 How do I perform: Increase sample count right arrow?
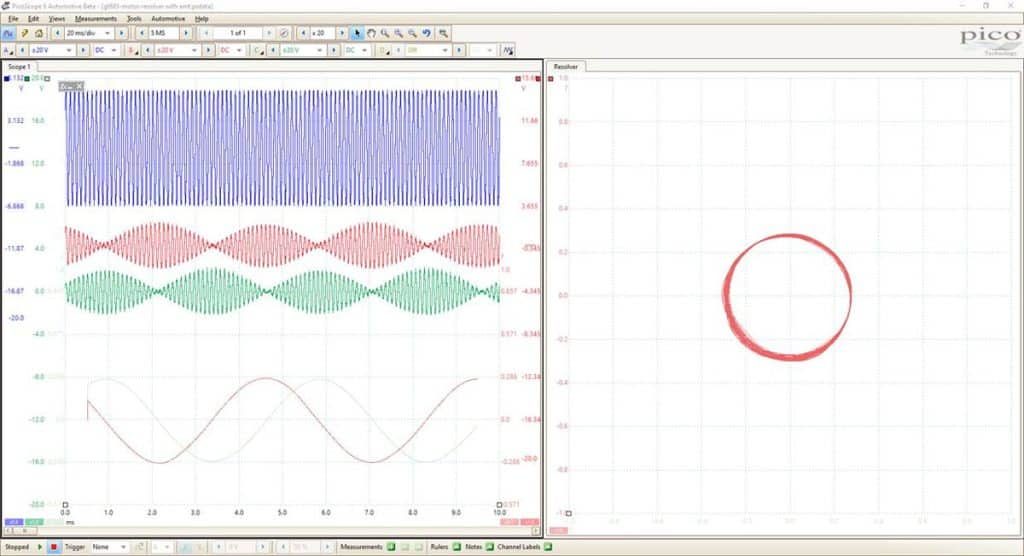coord(186,33)
